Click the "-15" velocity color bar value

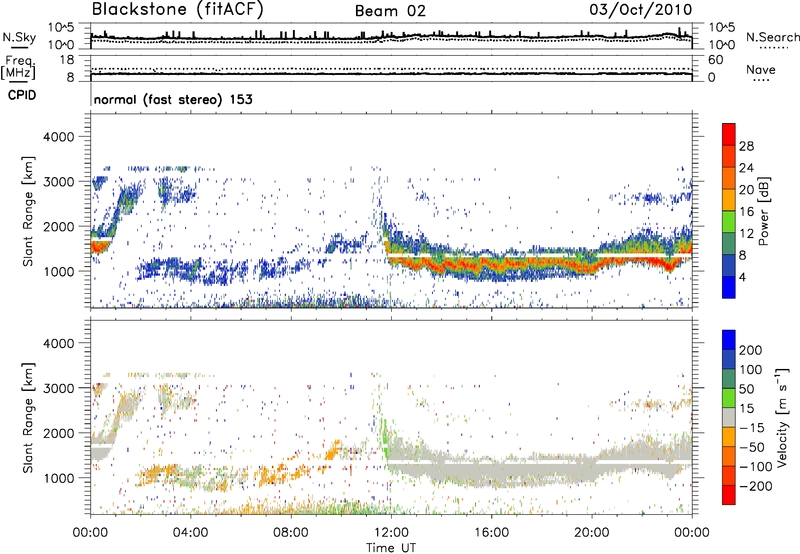(751, 428)
